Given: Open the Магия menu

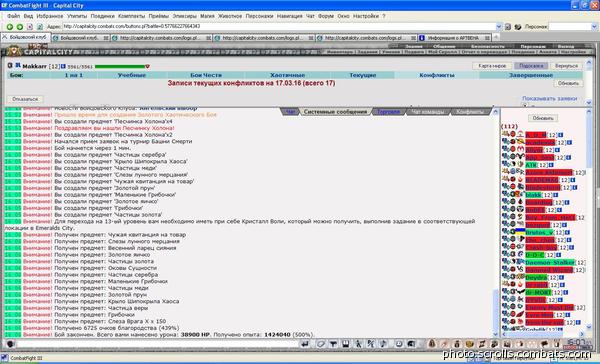Looking at the screenshot, I should [207, 16].
